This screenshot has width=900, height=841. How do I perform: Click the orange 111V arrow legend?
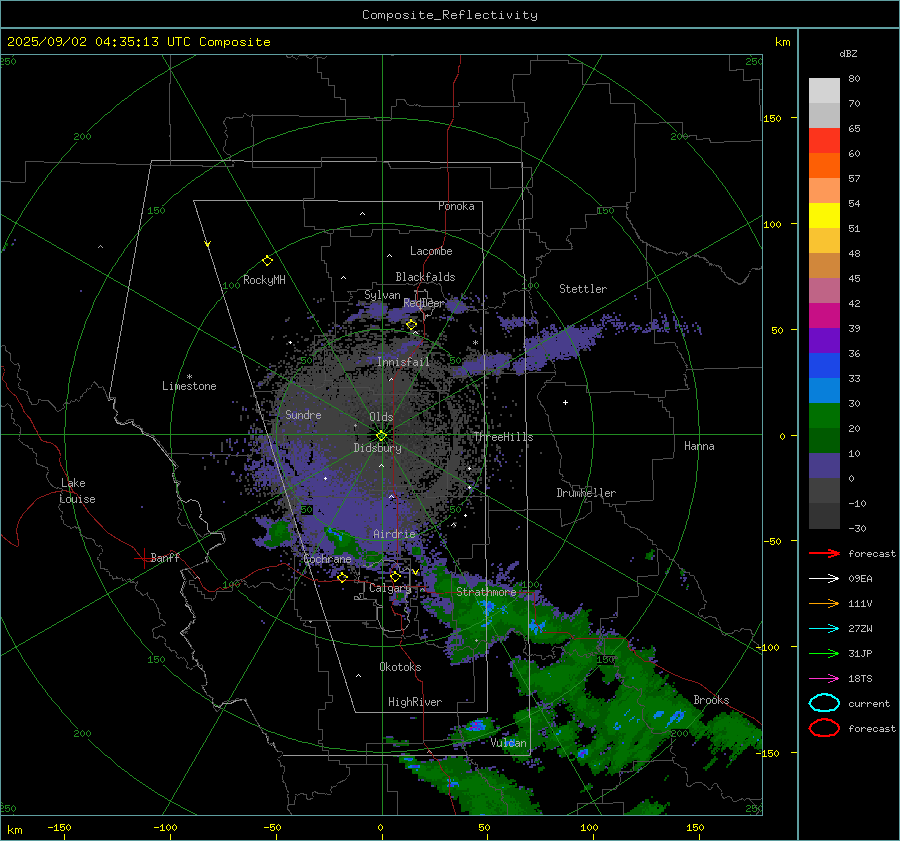click(824, 603)
